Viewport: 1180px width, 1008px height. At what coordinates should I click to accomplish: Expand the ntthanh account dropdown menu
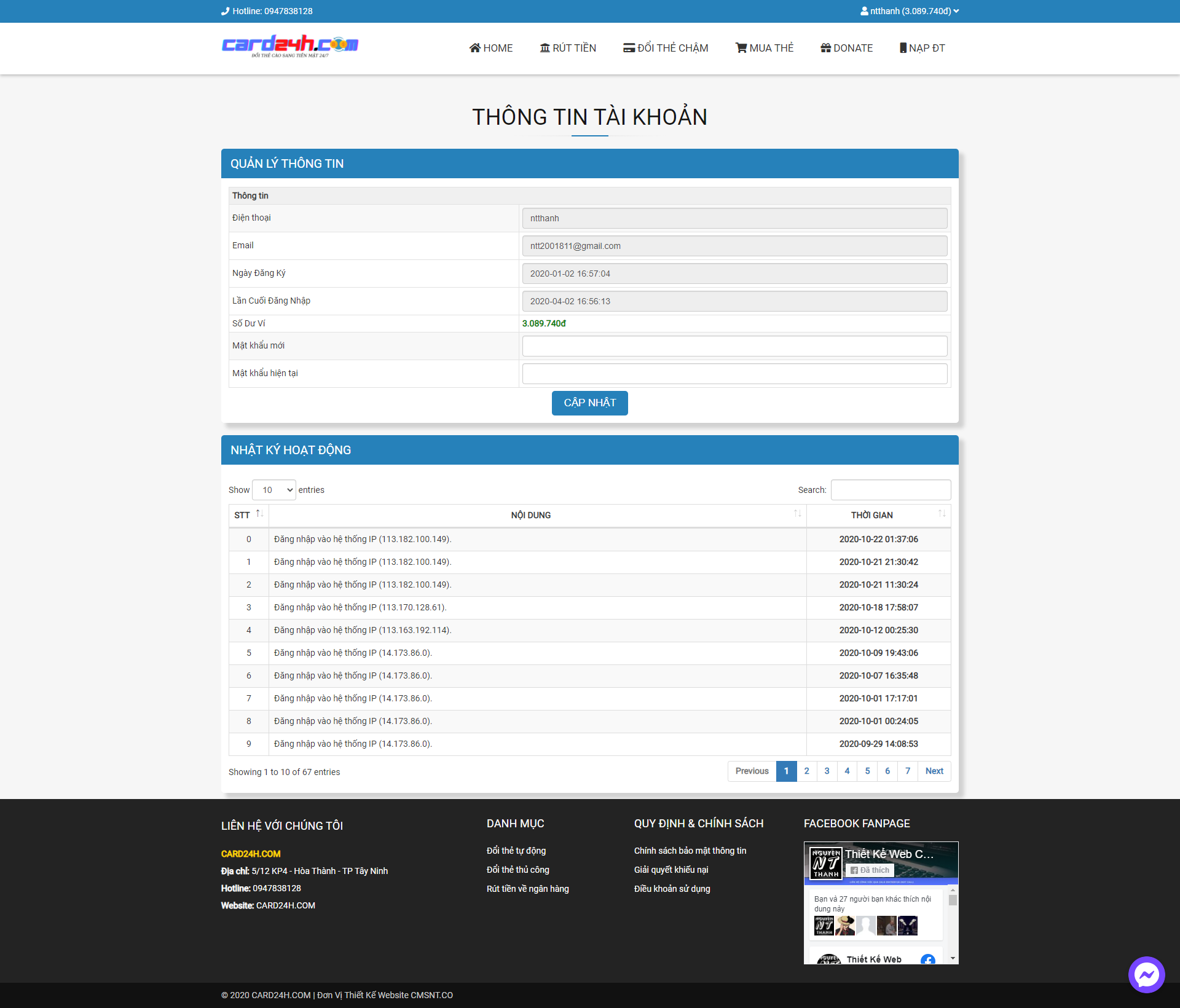coord(910,11)
